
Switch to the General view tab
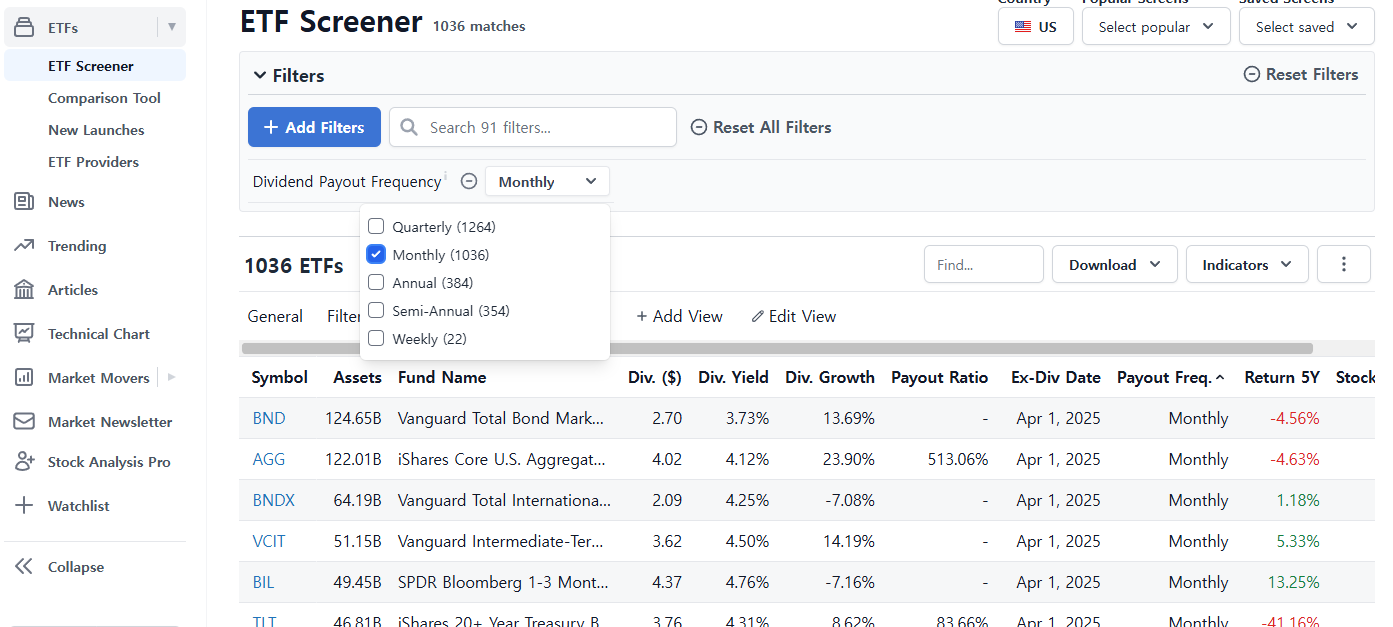point(275,316)
